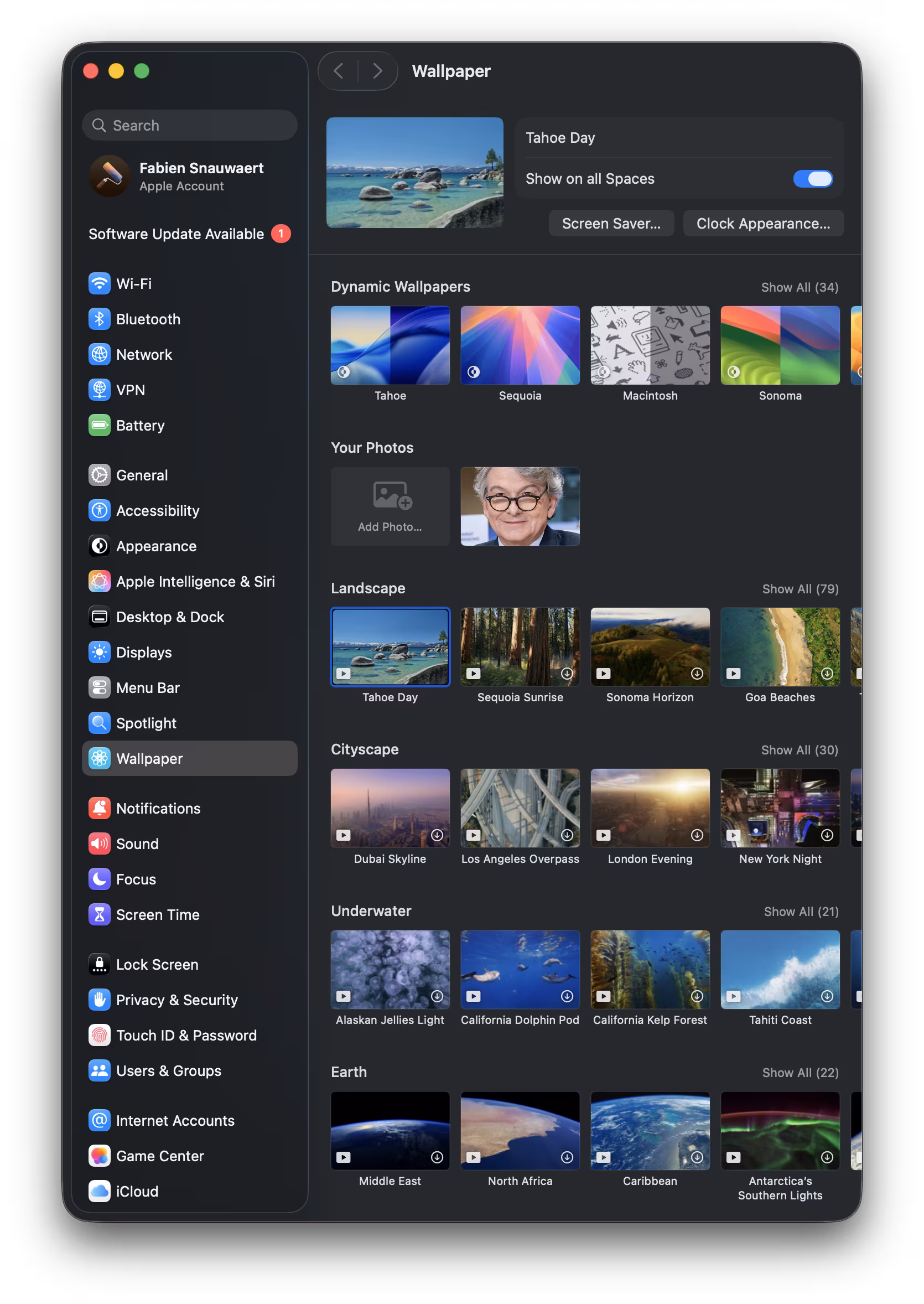924x1304 pixels.
Task: Go back with the left chevron
Action: (339, 71)
